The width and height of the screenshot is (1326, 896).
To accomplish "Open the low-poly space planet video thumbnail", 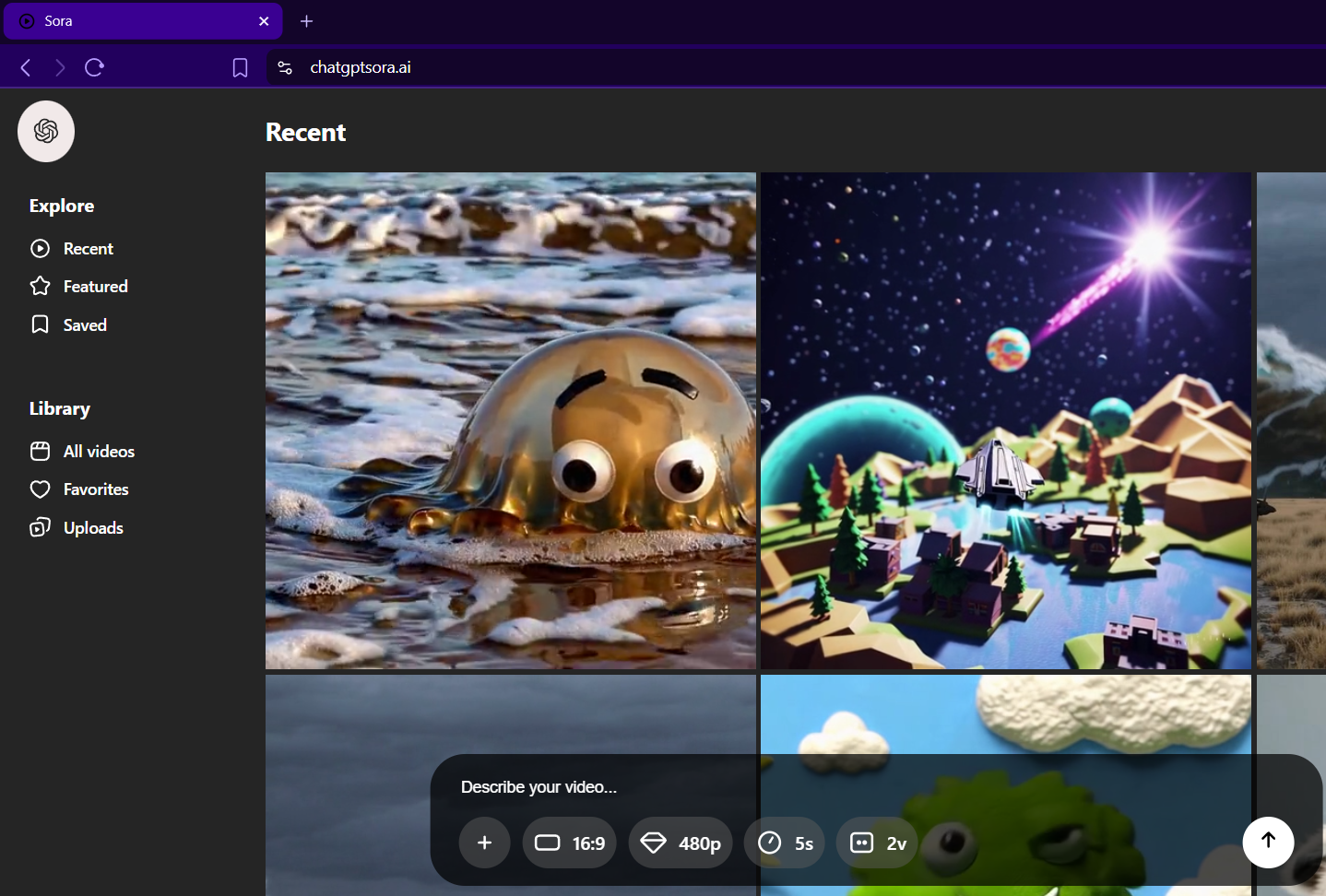I will (1006, 420).
